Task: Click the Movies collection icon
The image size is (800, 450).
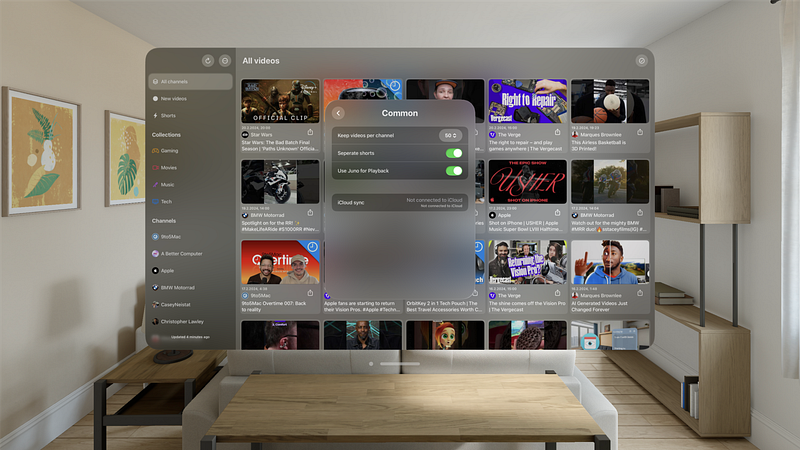Action: (x=155, y=167)
